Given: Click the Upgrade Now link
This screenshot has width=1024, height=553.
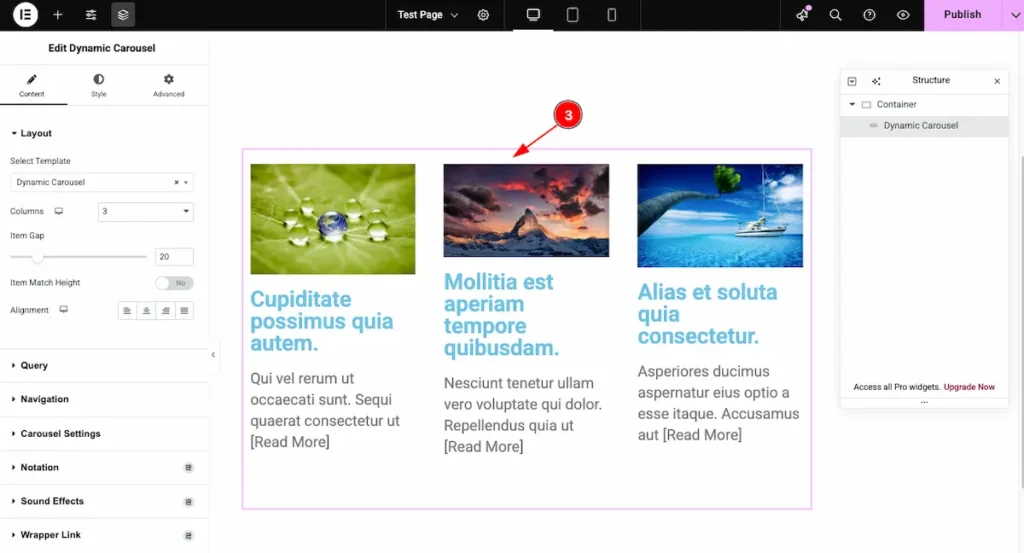Looking at the screenshot, I should pos(969,387).
